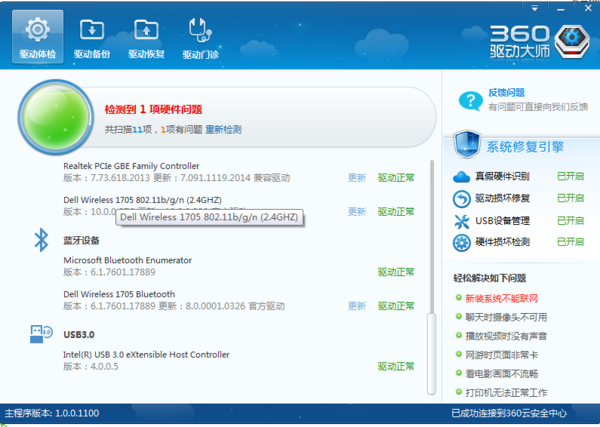The image size is (600, 427).
Task: Open the 驱动备份 (driver backup) tab
Action: point(91,37)
